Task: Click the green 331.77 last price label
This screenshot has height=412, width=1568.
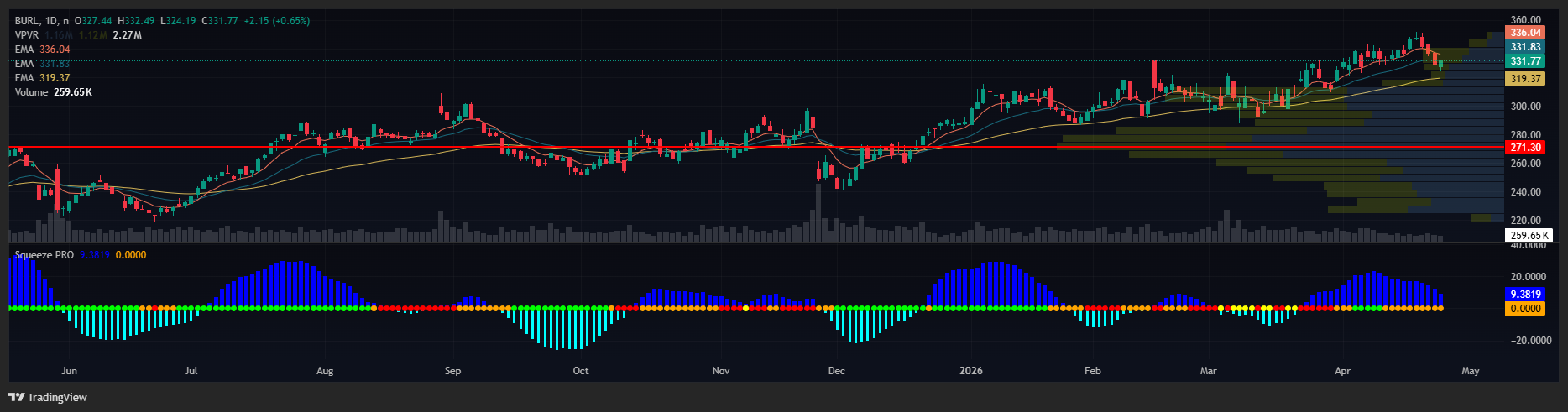Action: coord(1525,61)
